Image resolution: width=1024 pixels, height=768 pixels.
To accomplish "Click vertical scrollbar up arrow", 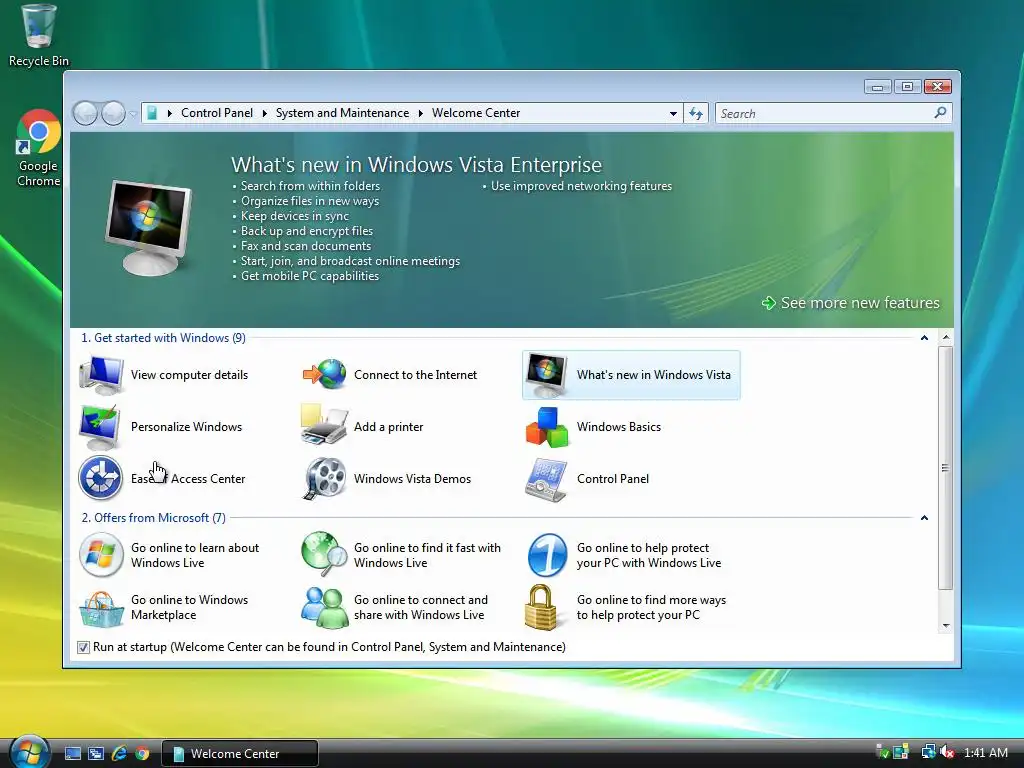I will [946, 338].
